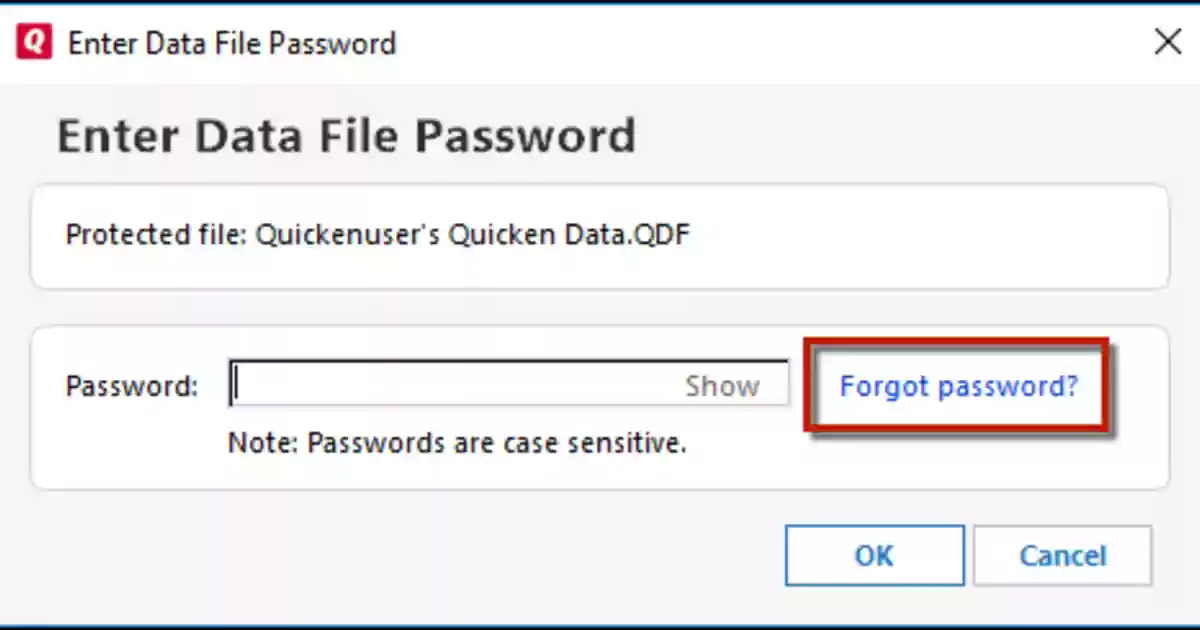The image size is (1200, 630).
Task: Click the large Enter Data File Password heading
Action: tap(346, 135)
